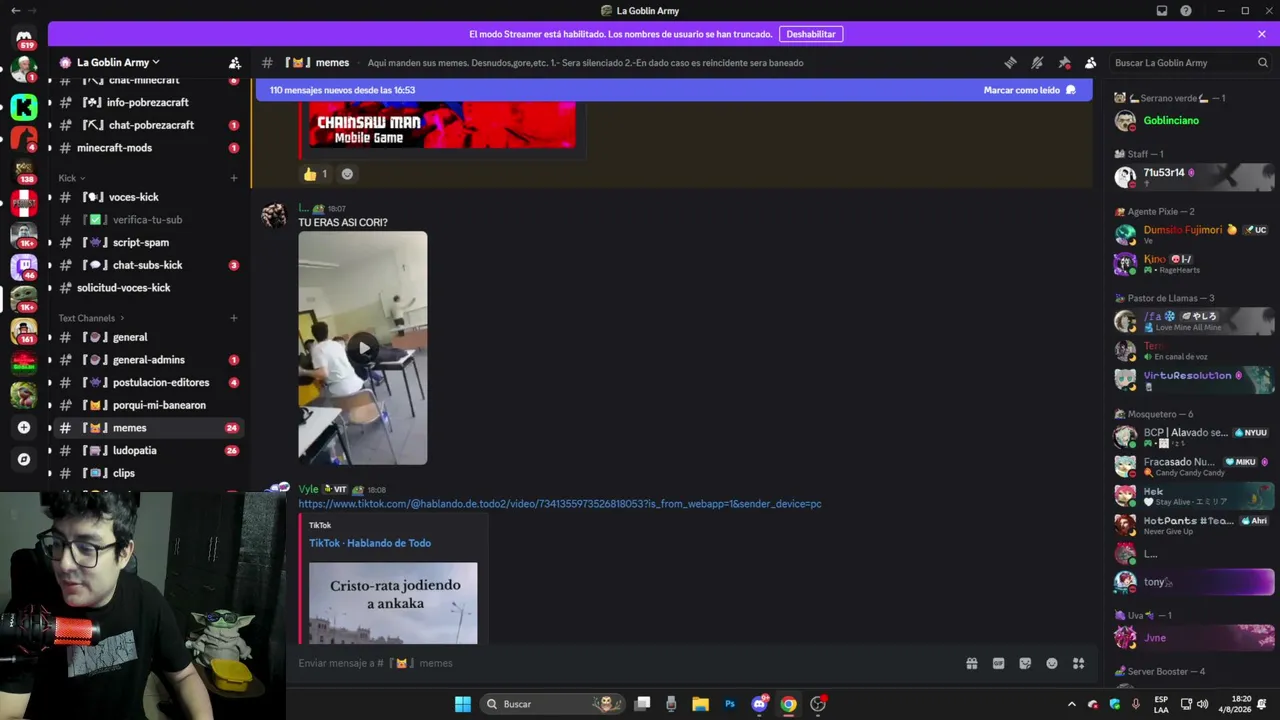The image size is (1280, 720).
Task: Open VirtuResolution member profile
Action: [1193, 380]
